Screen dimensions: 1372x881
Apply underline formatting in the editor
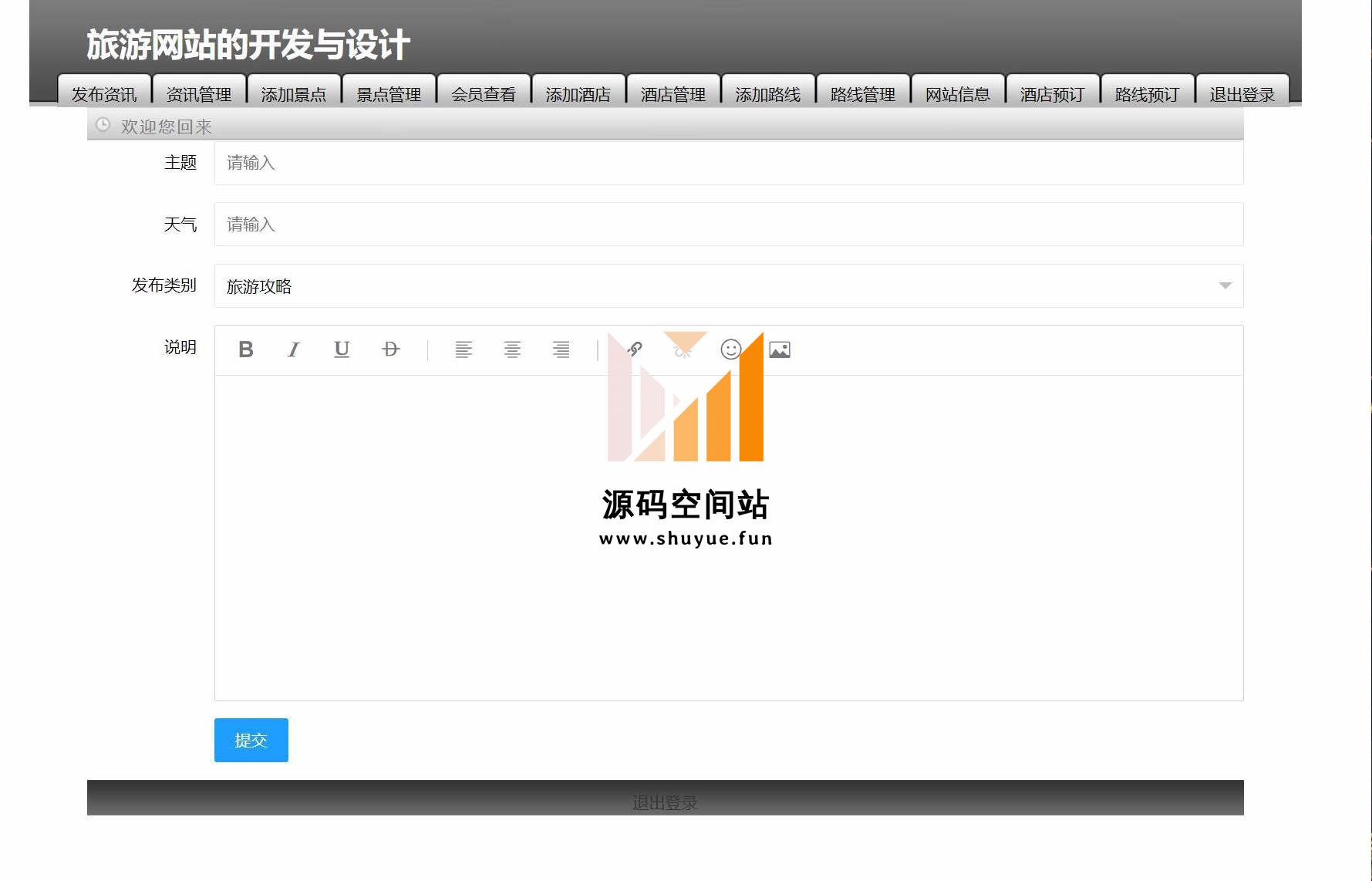coord(342,349)
